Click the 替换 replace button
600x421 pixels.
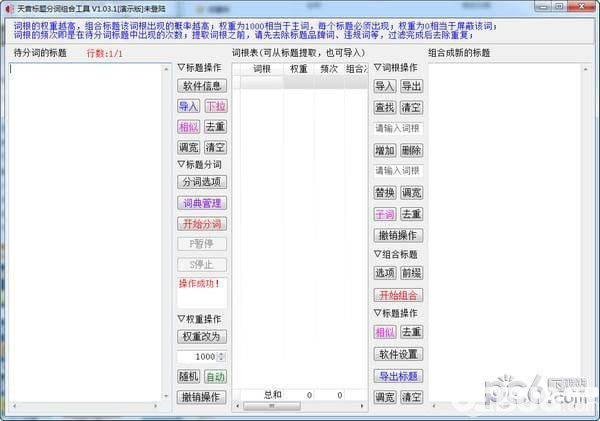click(x=385, y=193)
